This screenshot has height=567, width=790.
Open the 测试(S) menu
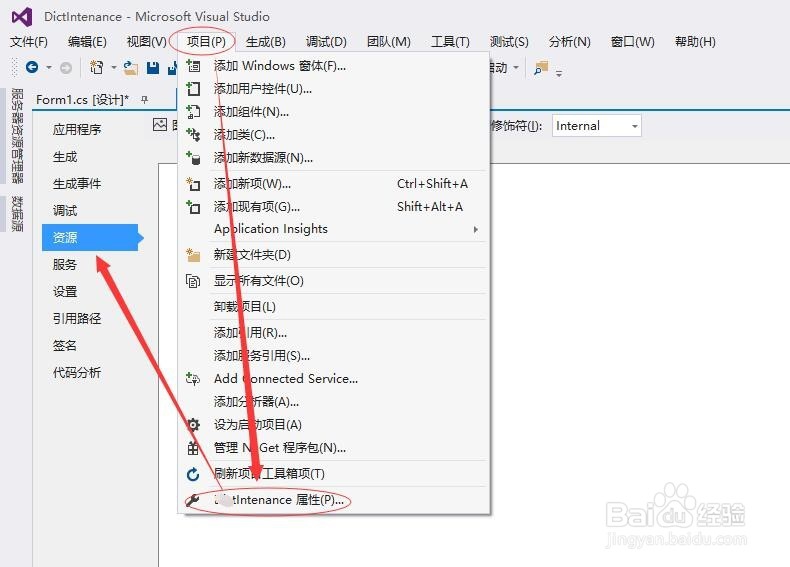tap(509, 42)
